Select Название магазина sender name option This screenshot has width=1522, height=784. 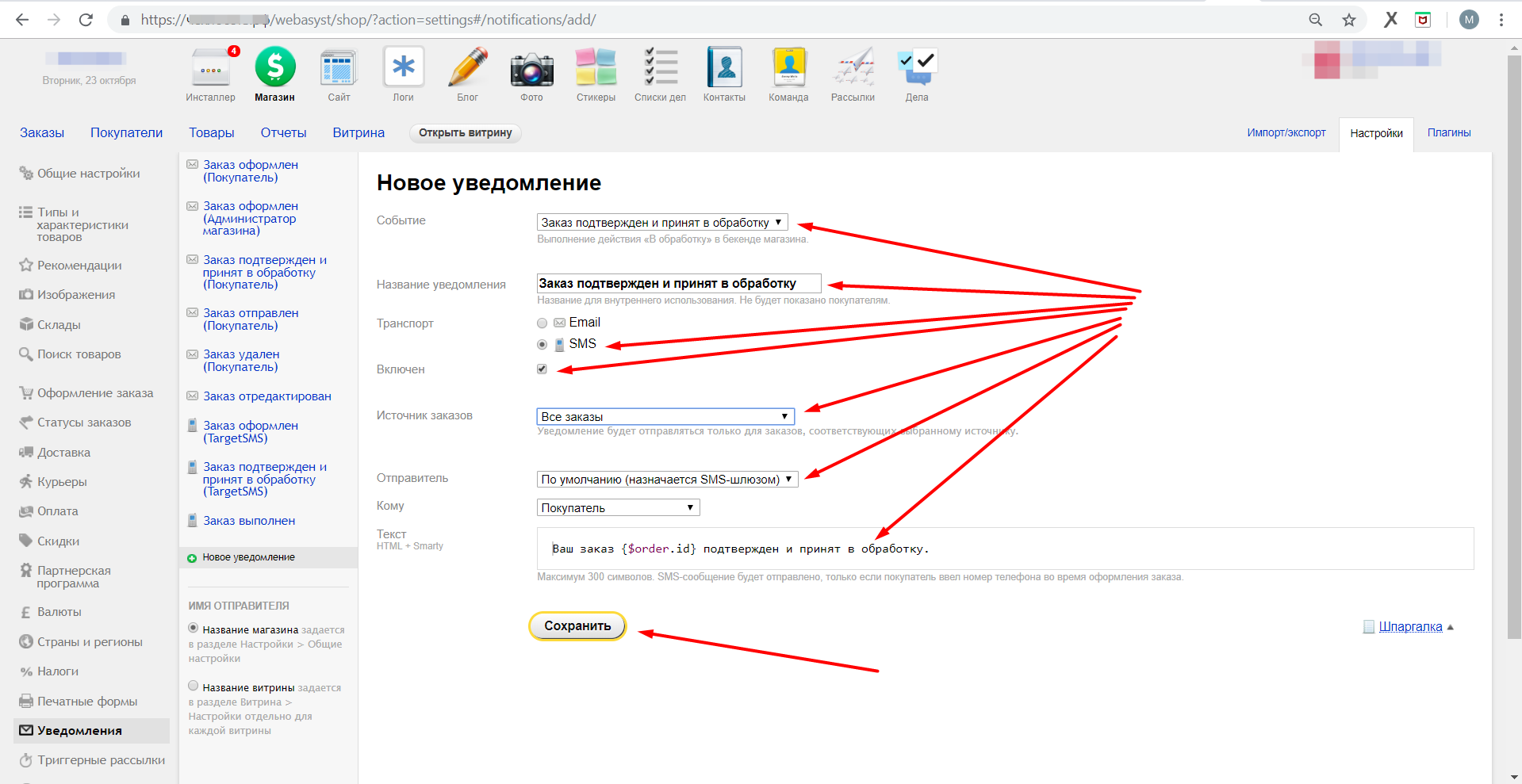(x=193, y=628)
